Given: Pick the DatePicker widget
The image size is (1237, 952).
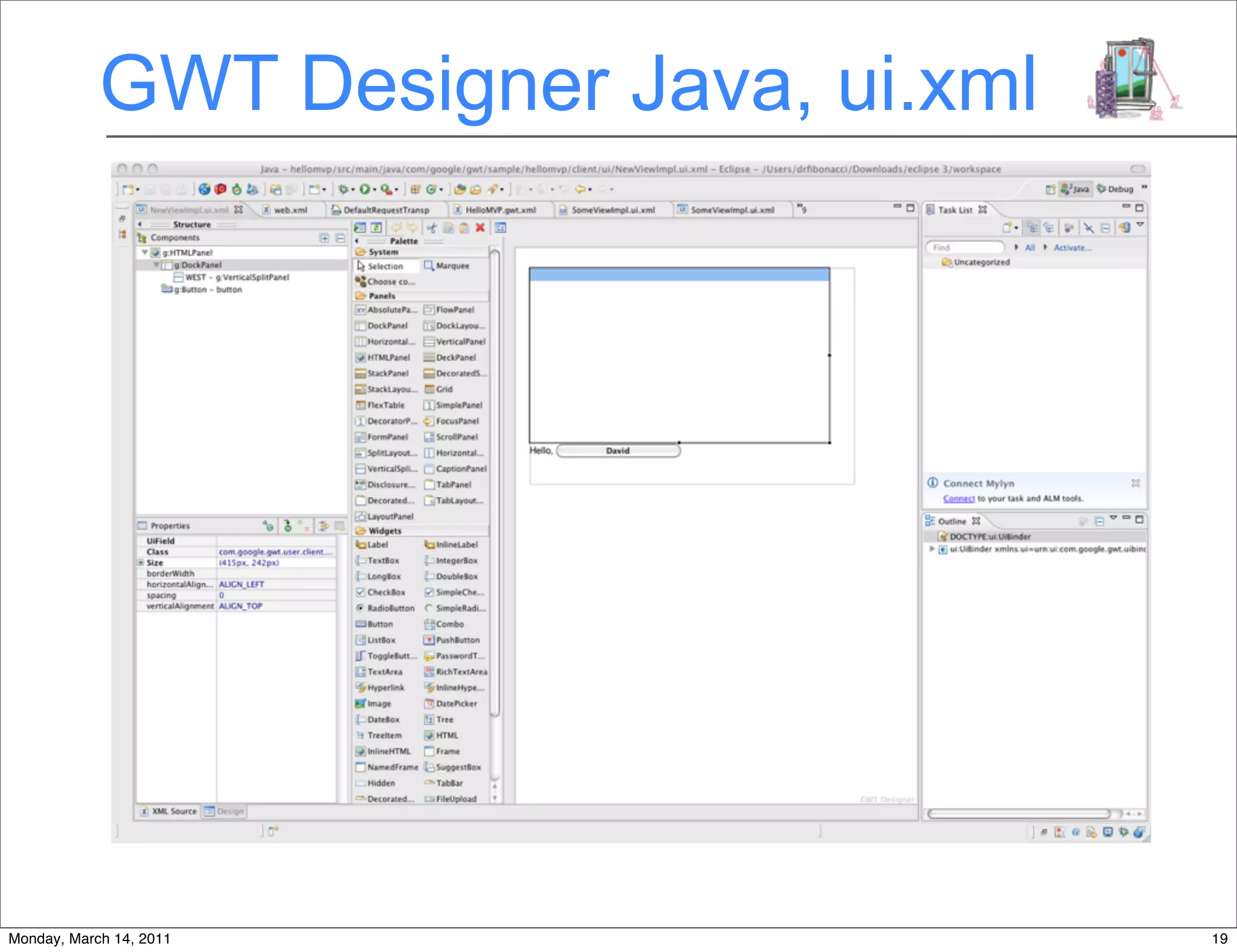Looking at the screenshot, I should click(451, 704).
